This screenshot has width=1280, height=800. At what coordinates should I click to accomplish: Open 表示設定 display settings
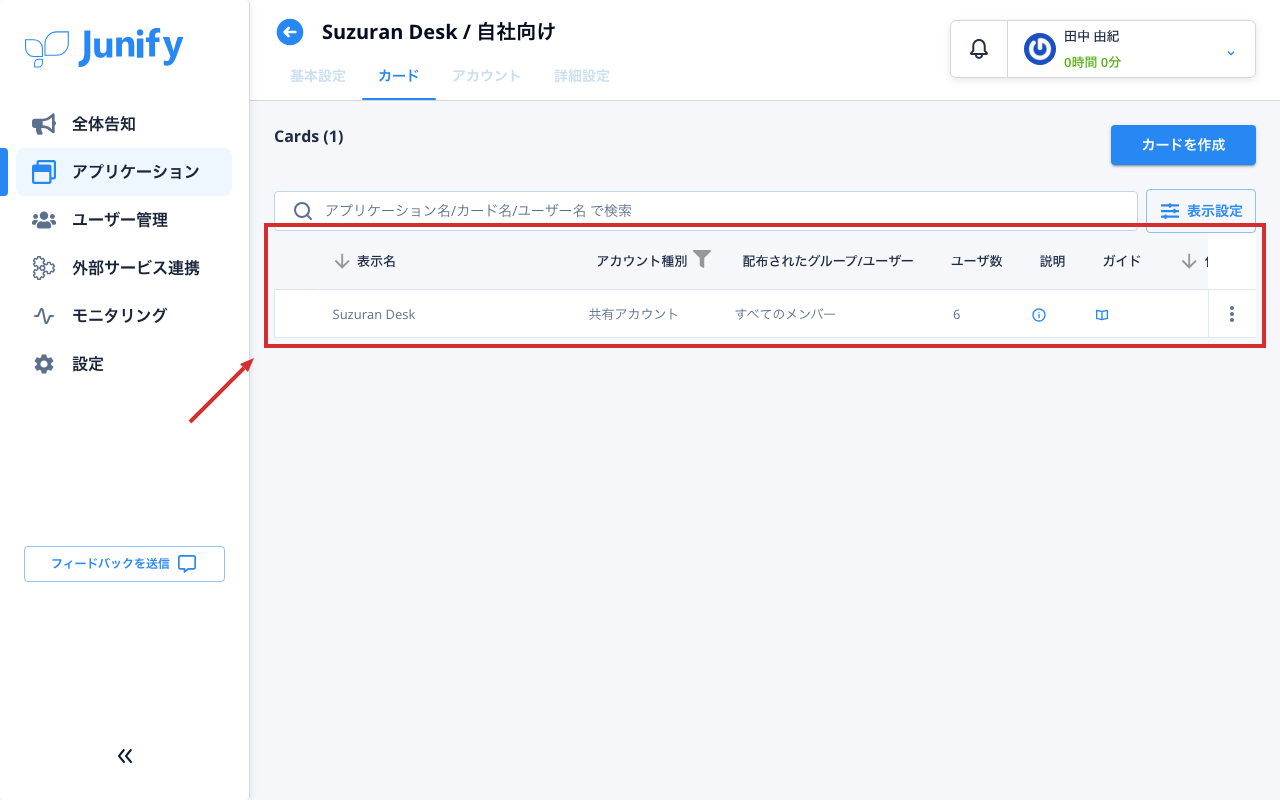pos(1201,211)
